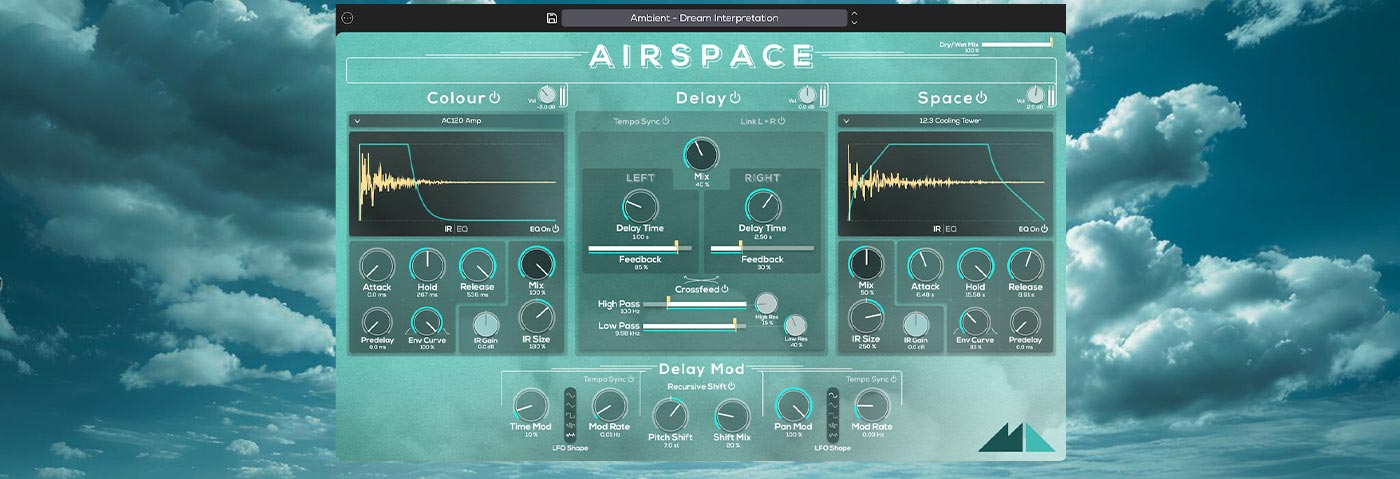The image size is (1400, 479).
Task: Click the Left Feedback slider
Action: click(x=640, y=247)
